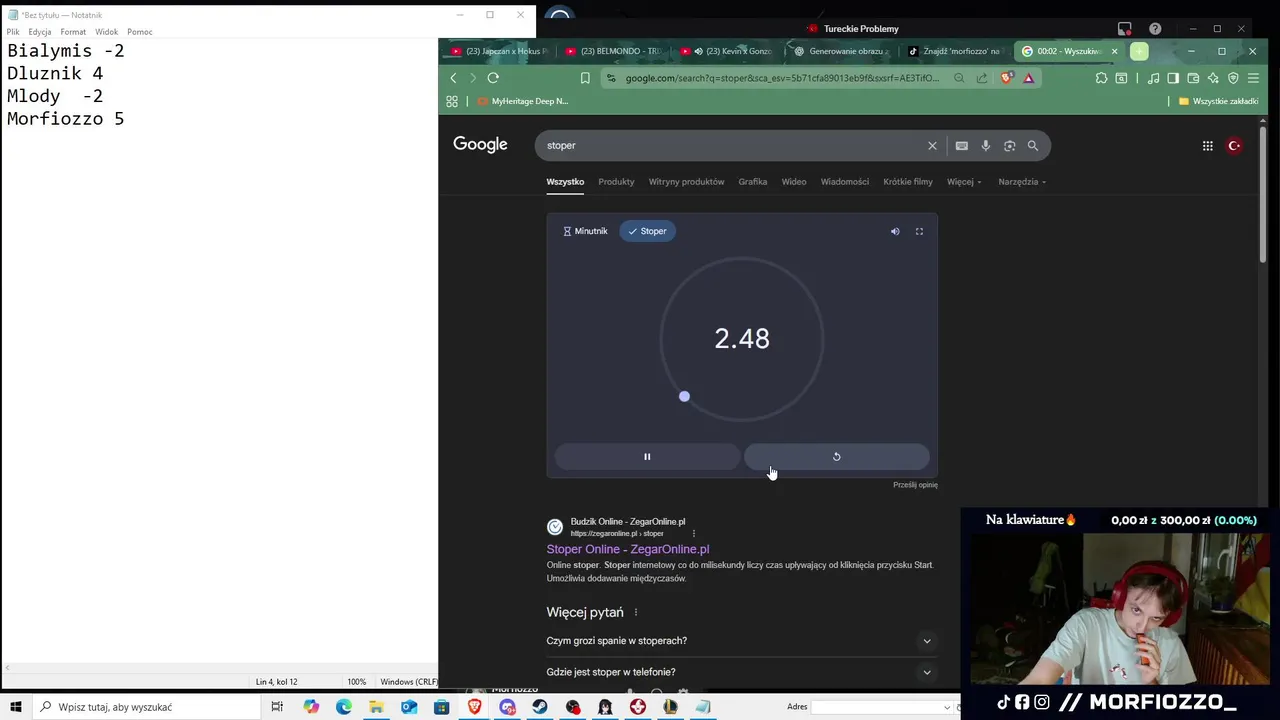1280x720 pixels.
Task: Open options for the ZegarOnline result
Action: coord(694,533)
